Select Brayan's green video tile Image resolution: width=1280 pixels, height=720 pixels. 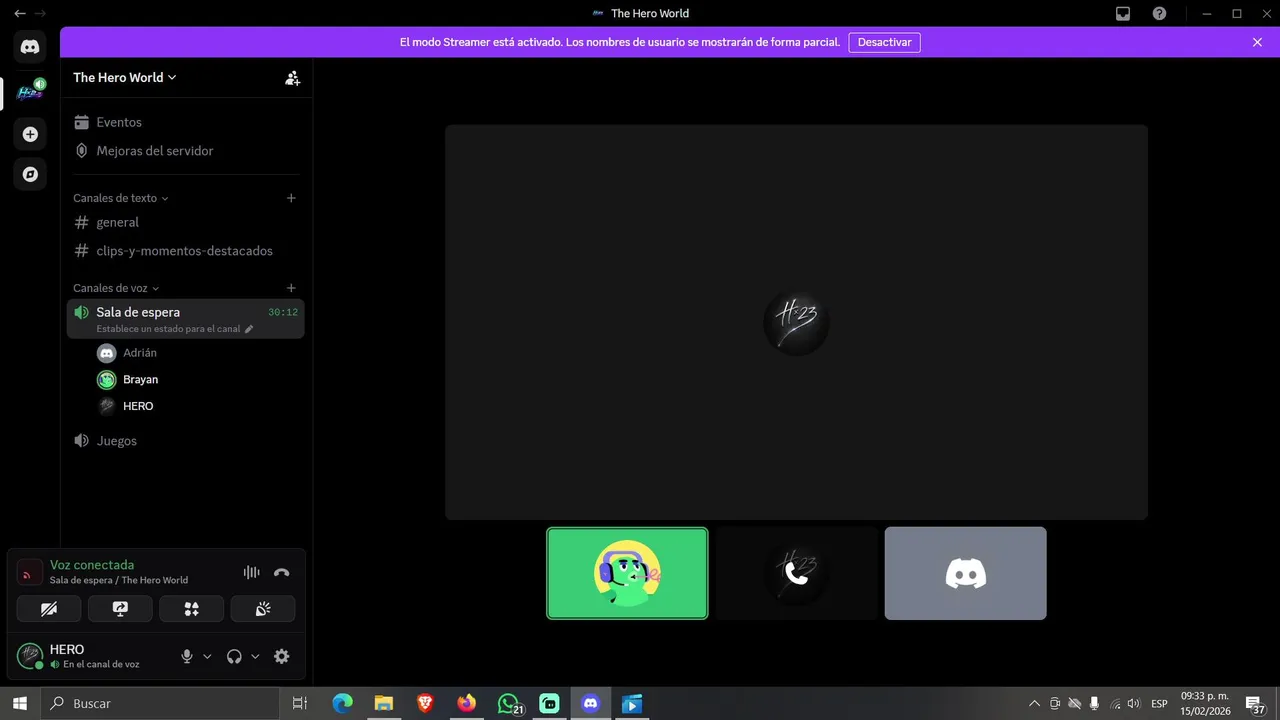(x=627, y=573)
